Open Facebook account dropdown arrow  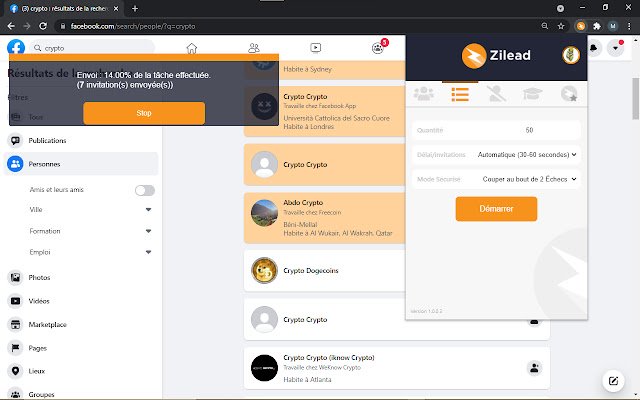615,48
